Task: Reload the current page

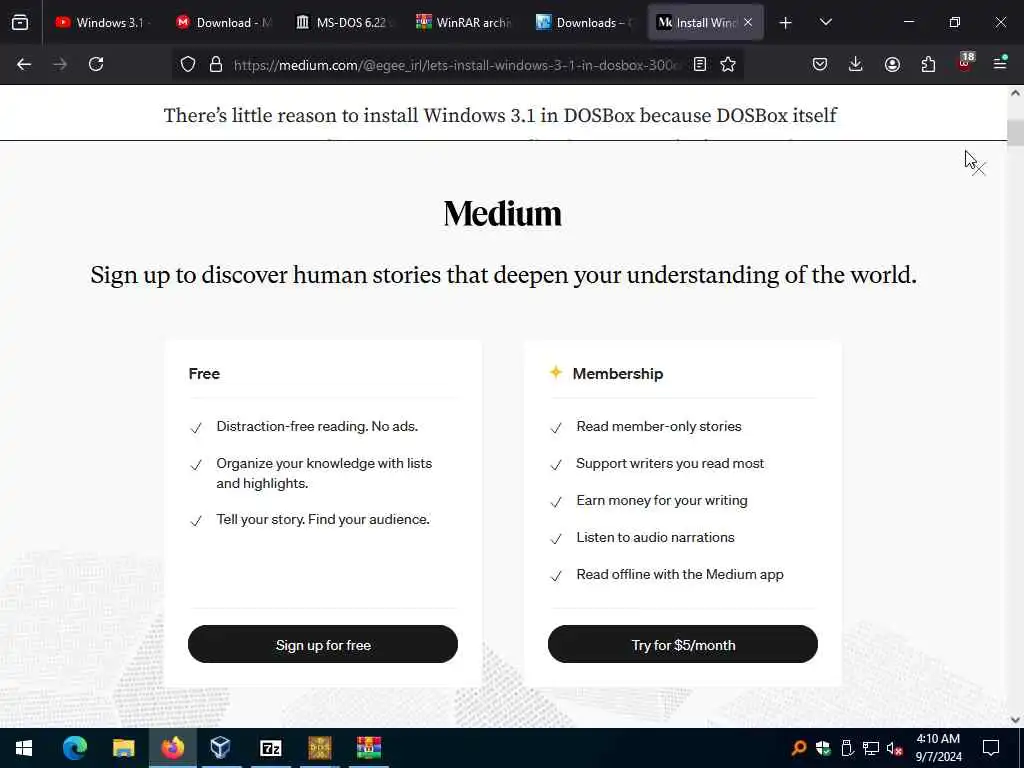Action: [x=96, y=64]
